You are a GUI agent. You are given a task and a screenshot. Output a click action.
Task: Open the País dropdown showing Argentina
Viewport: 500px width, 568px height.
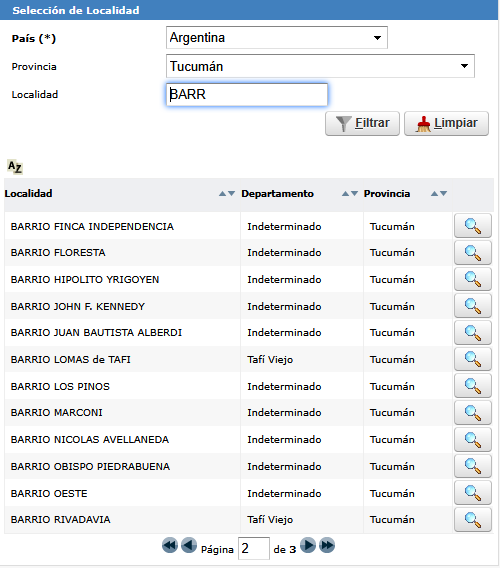pyautogui.click(x=277, y=37)
